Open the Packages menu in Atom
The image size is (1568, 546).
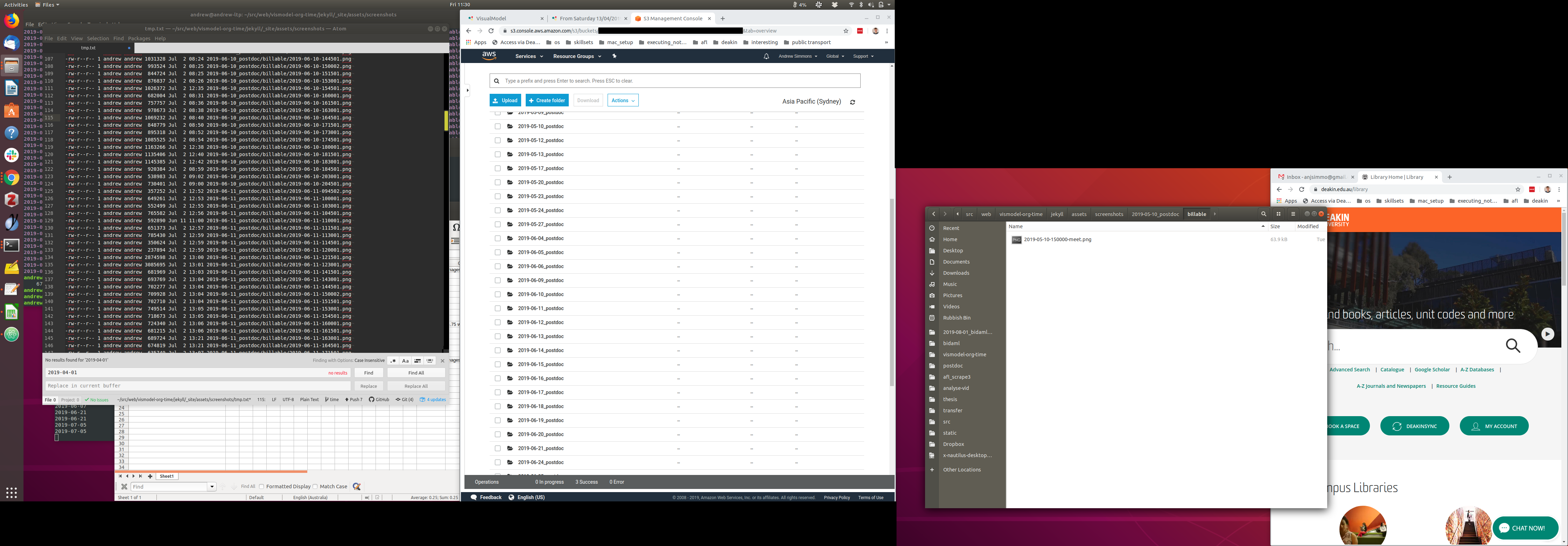[x=139, y=38]
